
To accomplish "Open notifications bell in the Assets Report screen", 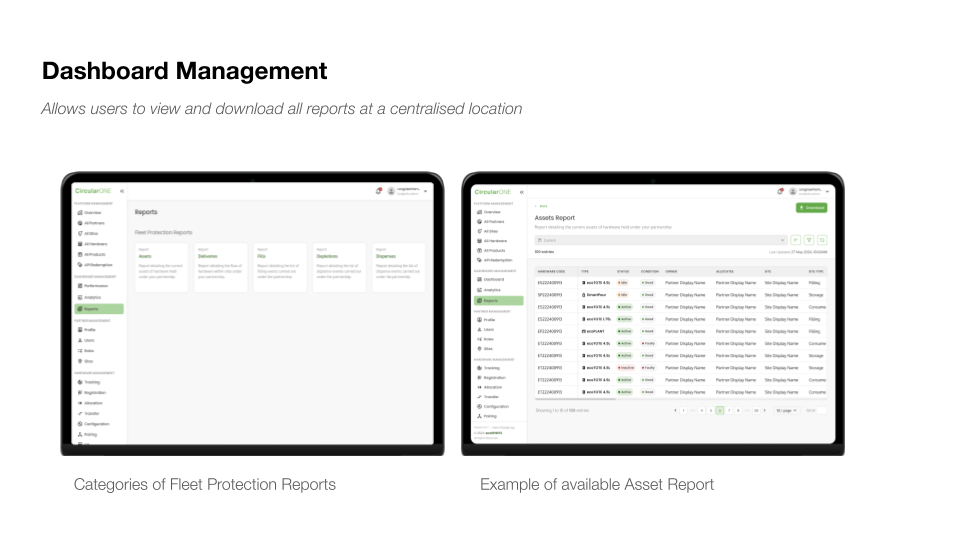I will 780,192.
